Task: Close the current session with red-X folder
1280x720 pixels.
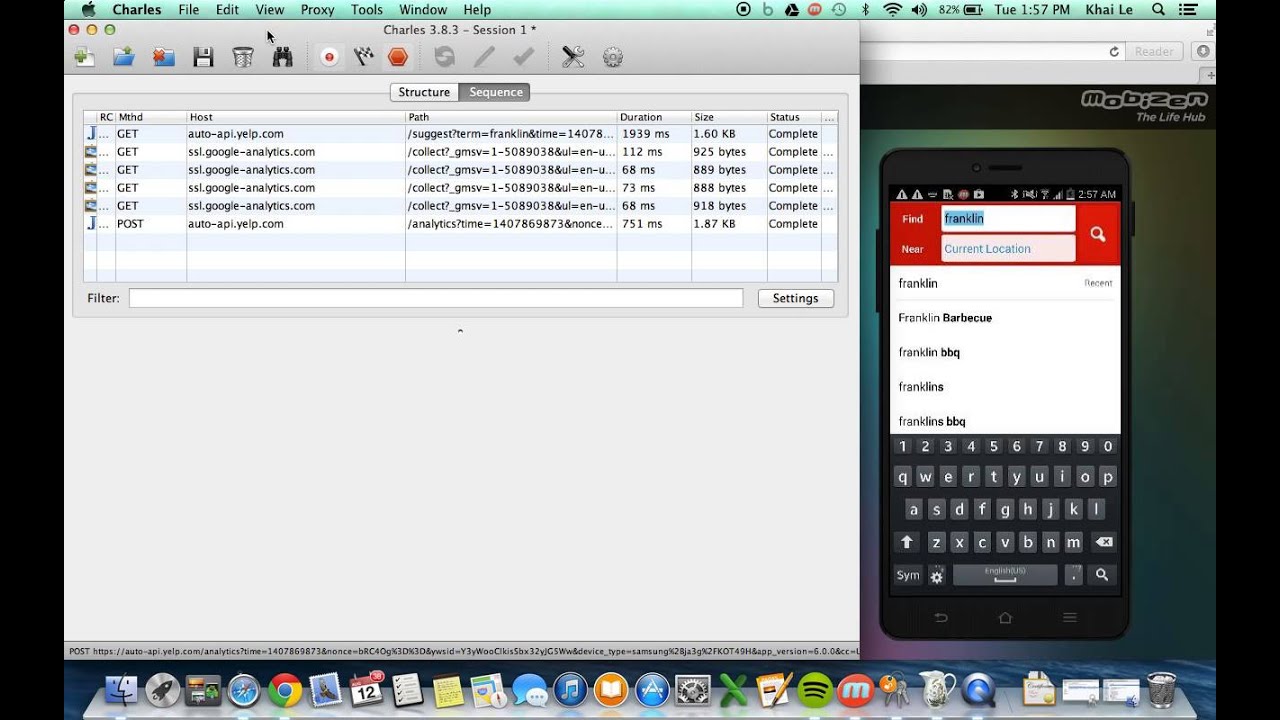Action: [164, 57]
